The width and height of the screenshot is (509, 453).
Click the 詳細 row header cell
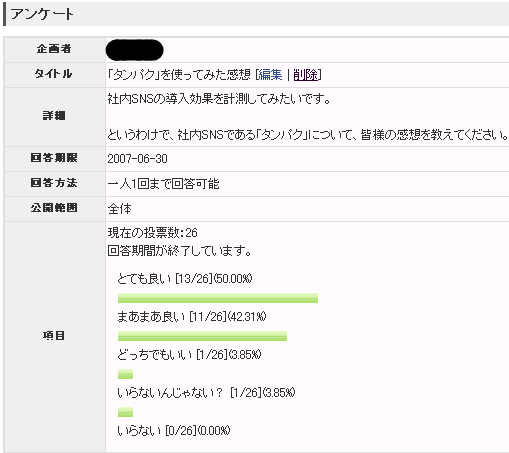54,116
